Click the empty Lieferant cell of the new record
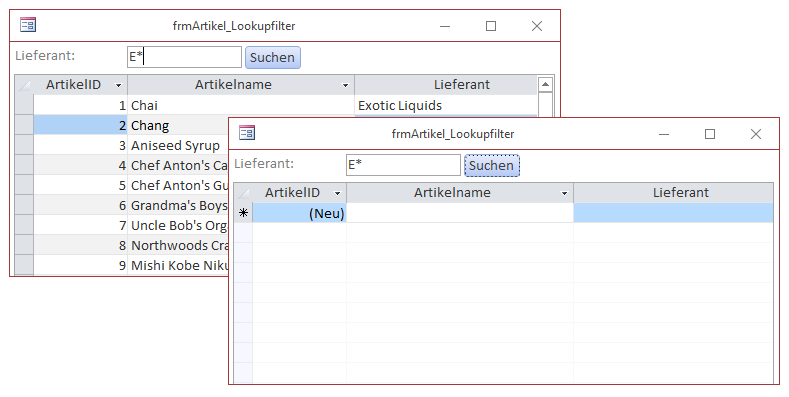 (x=673, y=213)
